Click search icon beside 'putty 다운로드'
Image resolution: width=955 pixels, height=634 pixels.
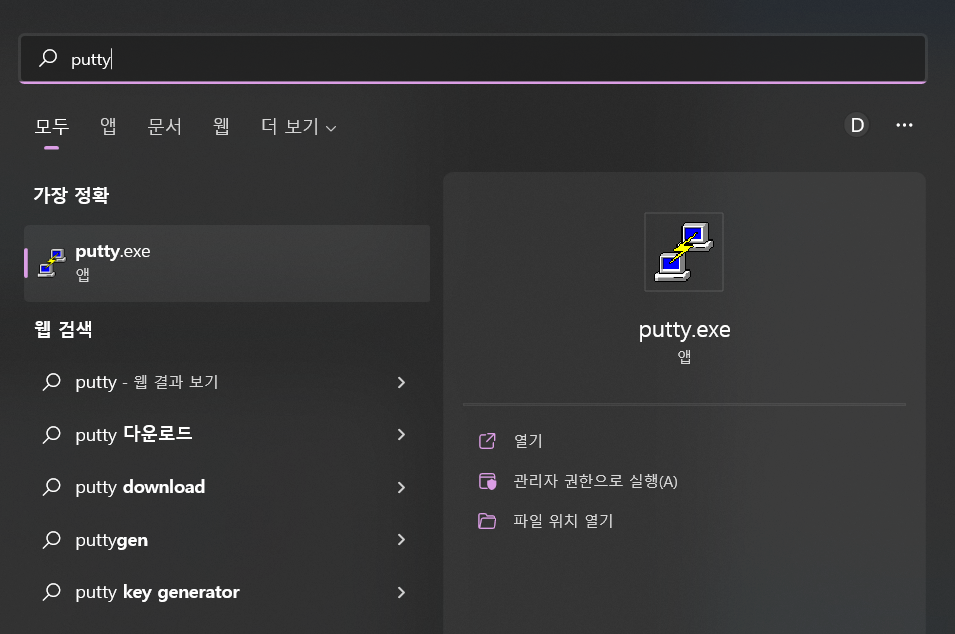pos(52,434)
